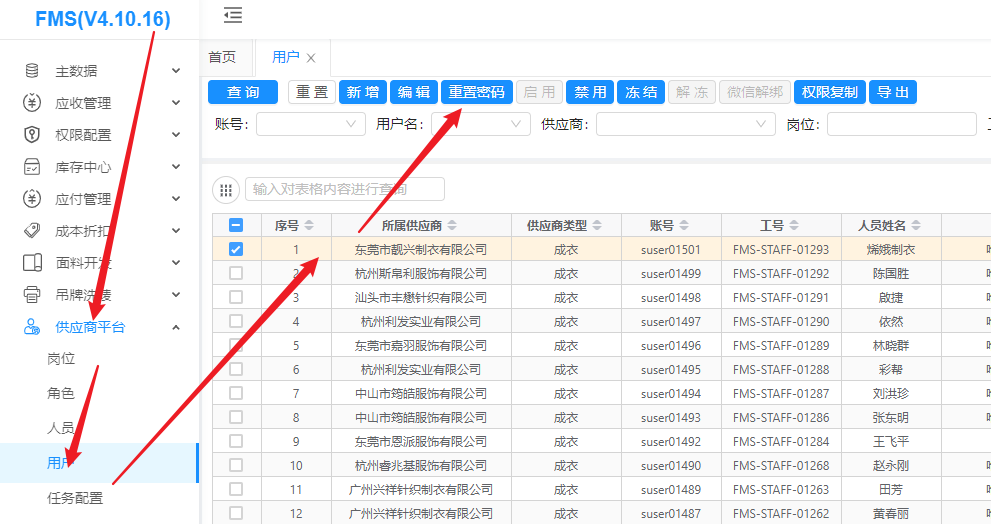Toggle the select-all header checkbox
The width and height of the screenshot is (991, 524).
(x=236, y=225)
